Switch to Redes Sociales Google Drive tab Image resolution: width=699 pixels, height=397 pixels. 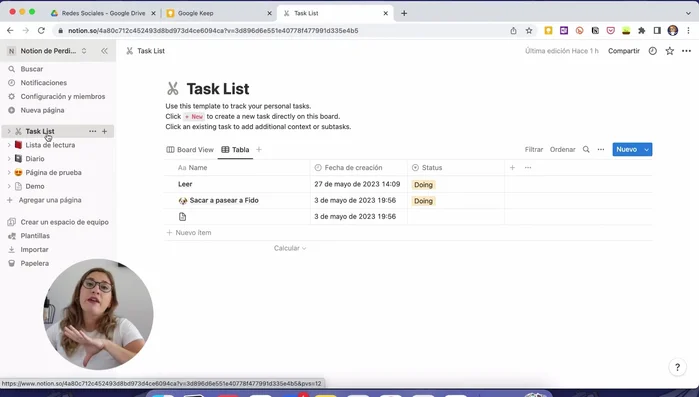[103, 13]
